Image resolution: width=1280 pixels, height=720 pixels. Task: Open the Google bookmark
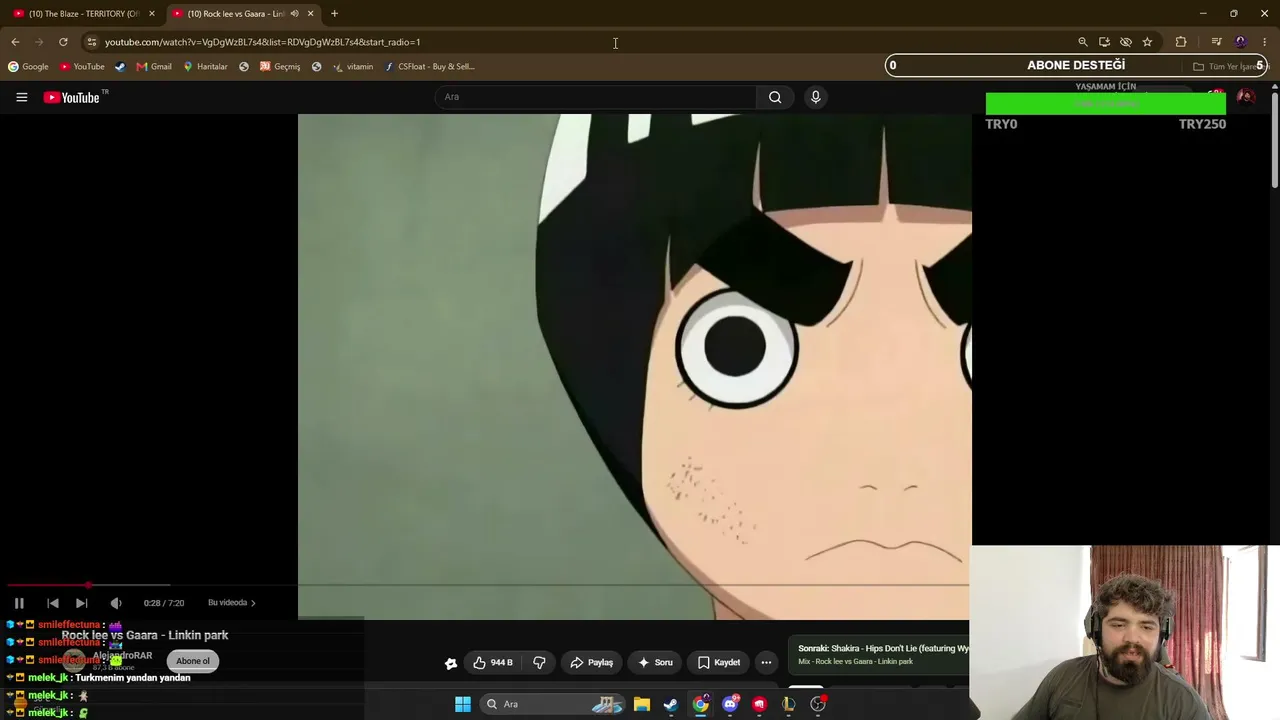[28, 66]
